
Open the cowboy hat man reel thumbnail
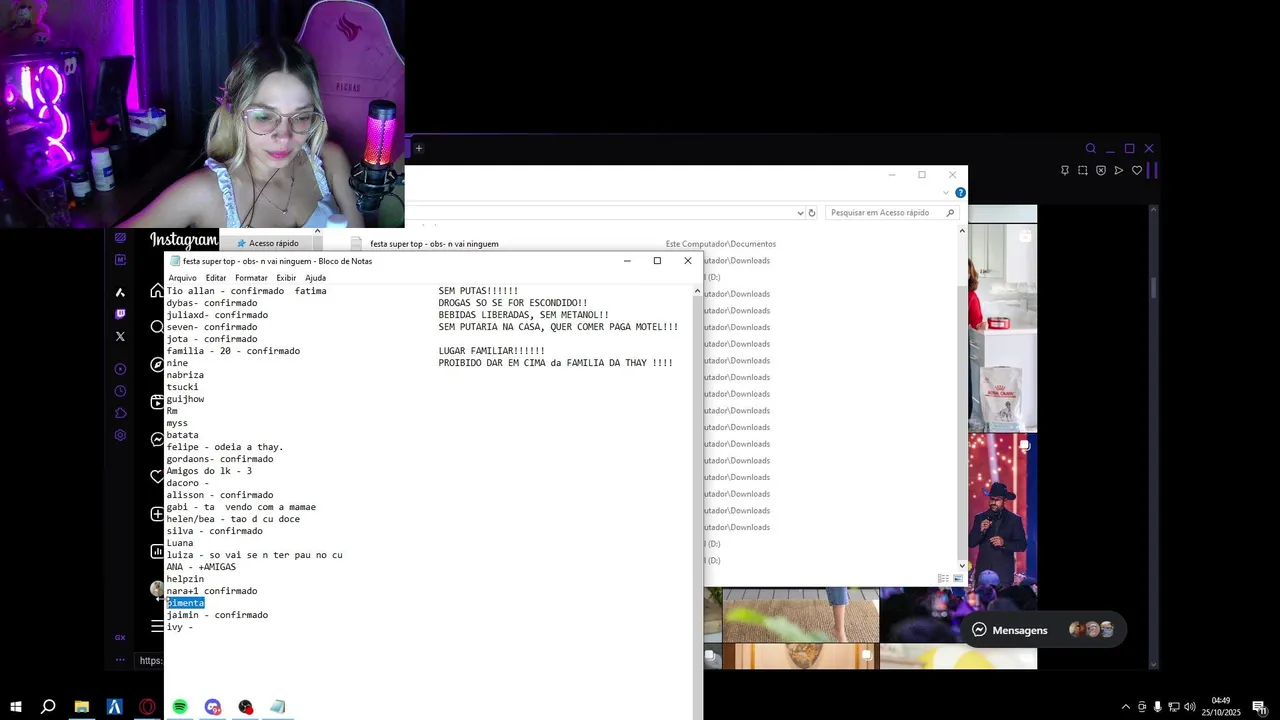(x=1002, y=510)
